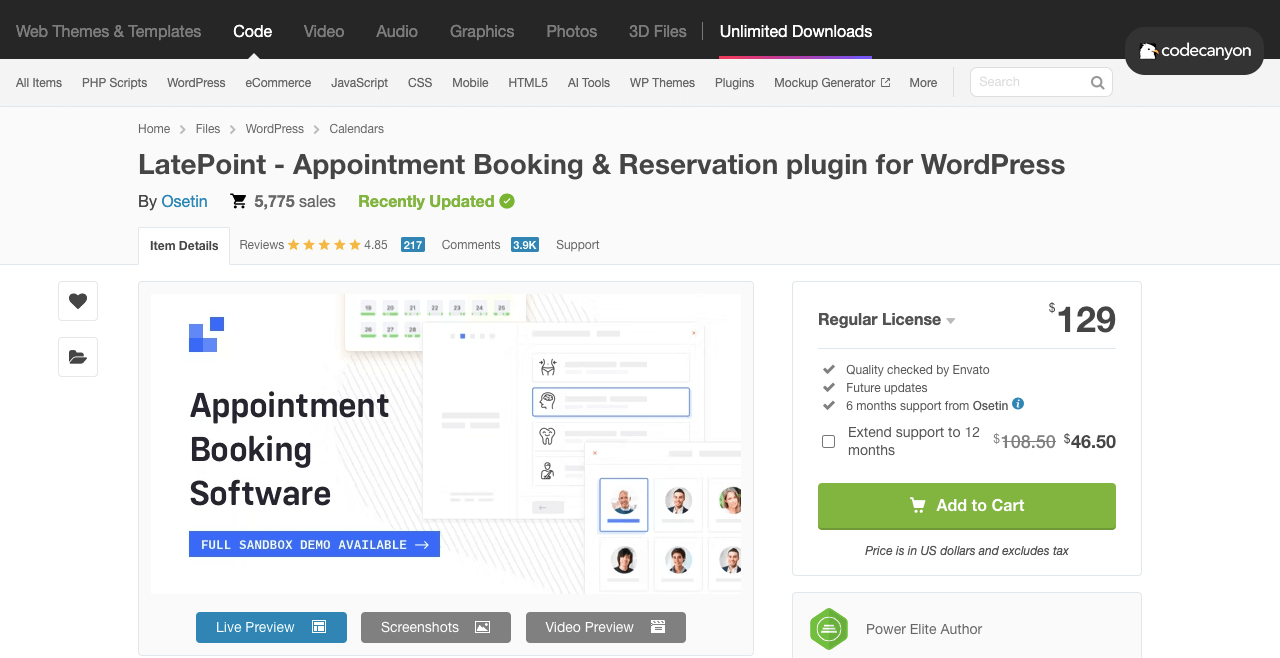This screenshot has width=1280, height=658.
Task: Switch to the Support tab
Action: (x=578, y=245)
